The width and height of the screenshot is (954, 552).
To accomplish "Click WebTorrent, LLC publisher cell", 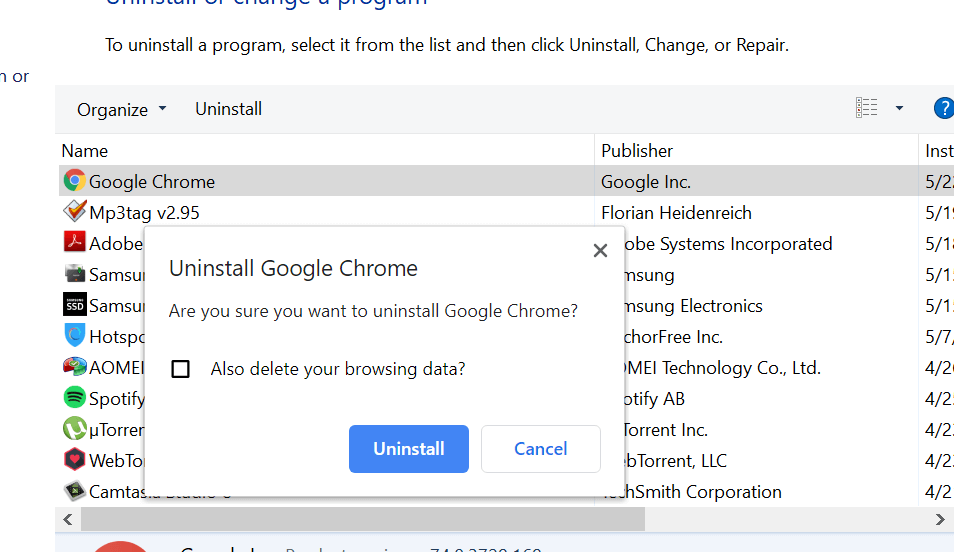I will click(x=675, y=461).
